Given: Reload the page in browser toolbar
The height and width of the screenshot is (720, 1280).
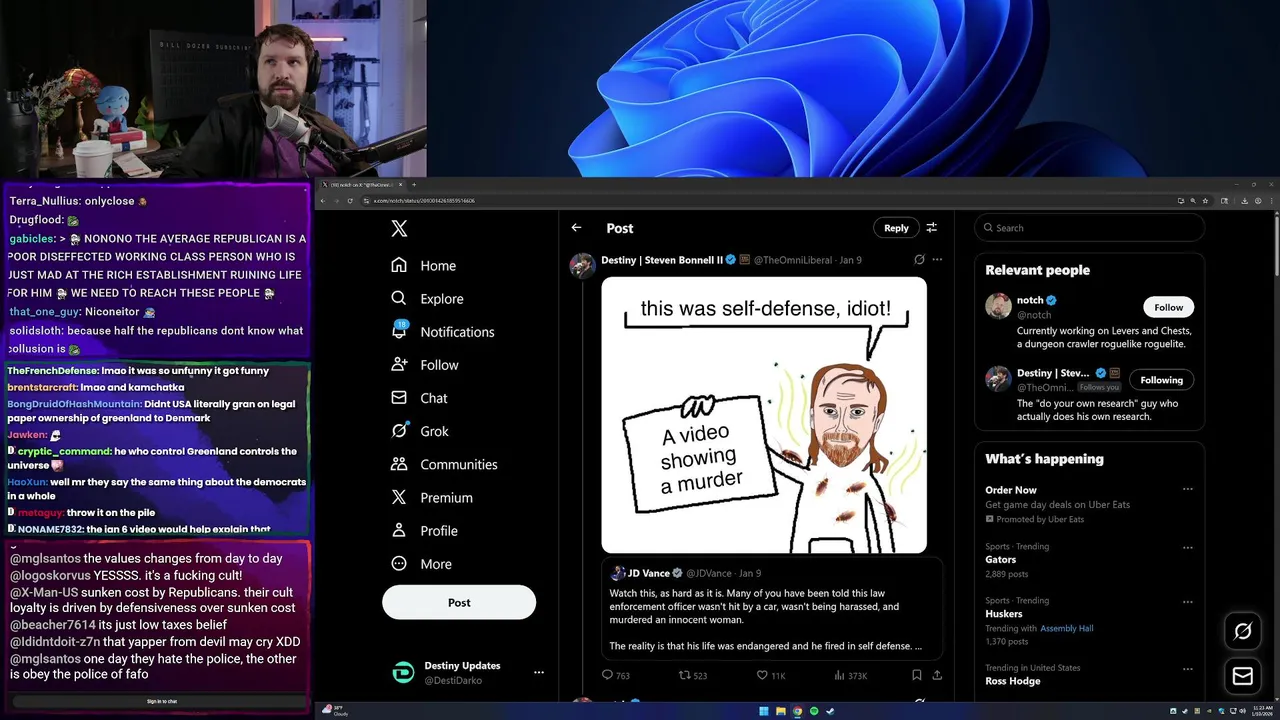Looking at the screenshot, I should coord(349,200).
